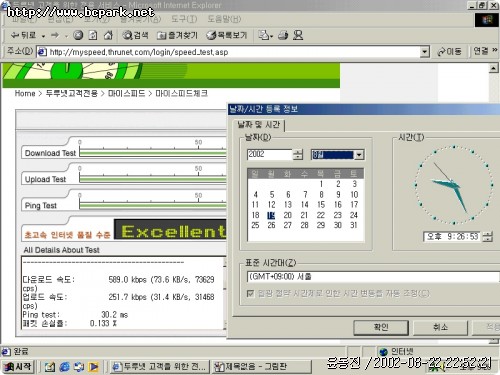Click the Upload Test gauge bar

[153, 179]
